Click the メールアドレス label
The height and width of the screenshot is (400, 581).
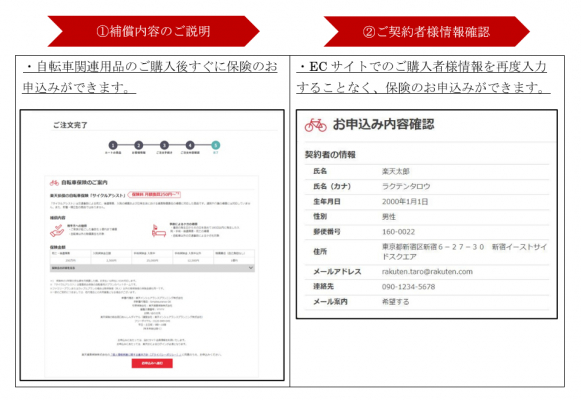coord(337,271)
